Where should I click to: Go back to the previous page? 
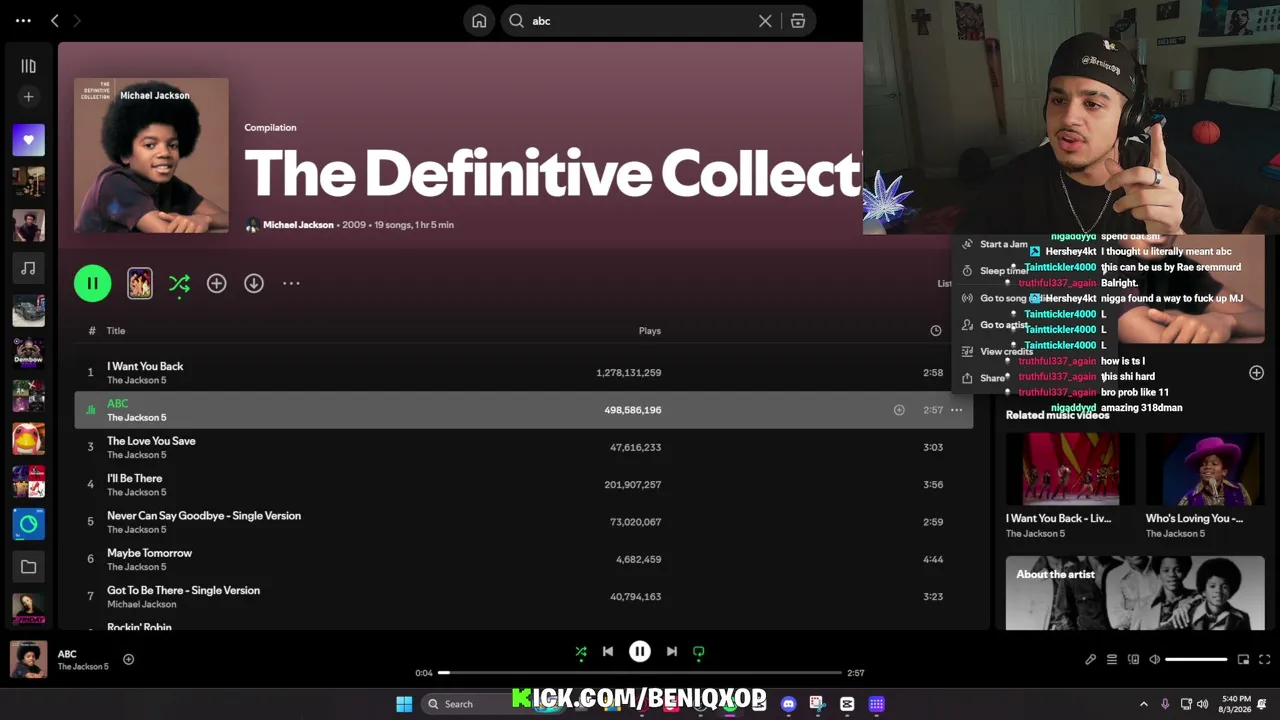55,20
